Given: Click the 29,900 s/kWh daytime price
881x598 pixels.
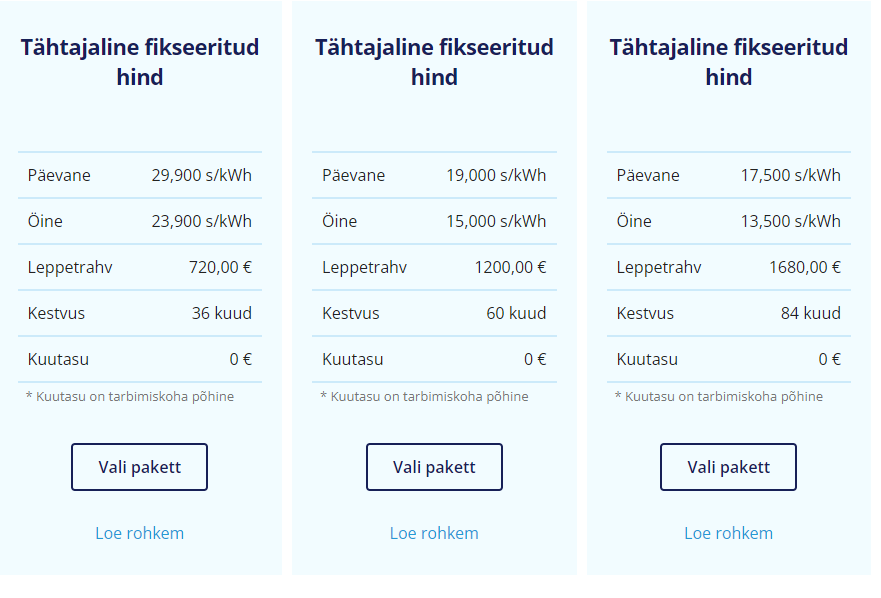Looking at the screenshot, I should click(x=201, y=175).
